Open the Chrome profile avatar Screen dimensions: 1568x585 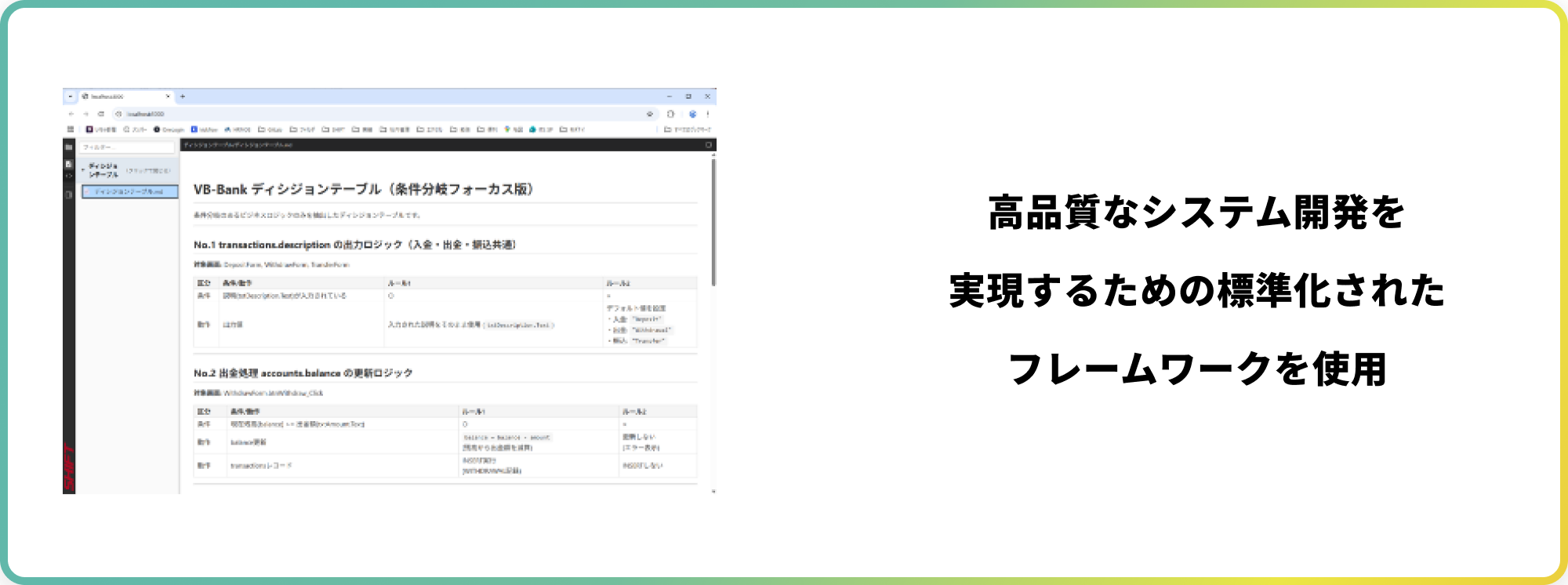click(x=692, y=114)
